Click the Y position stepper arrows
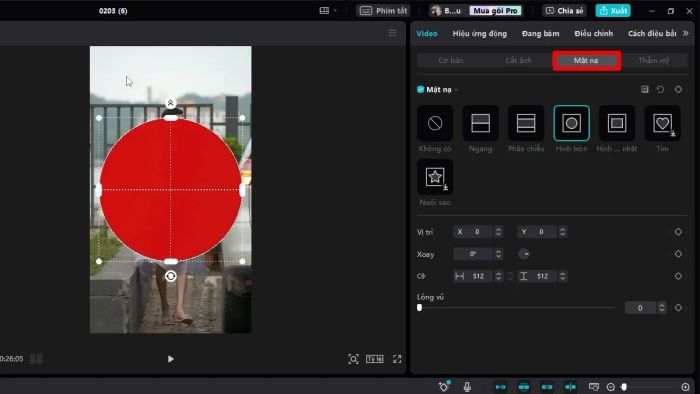This screenshot has width=700, height=394. 562,232
